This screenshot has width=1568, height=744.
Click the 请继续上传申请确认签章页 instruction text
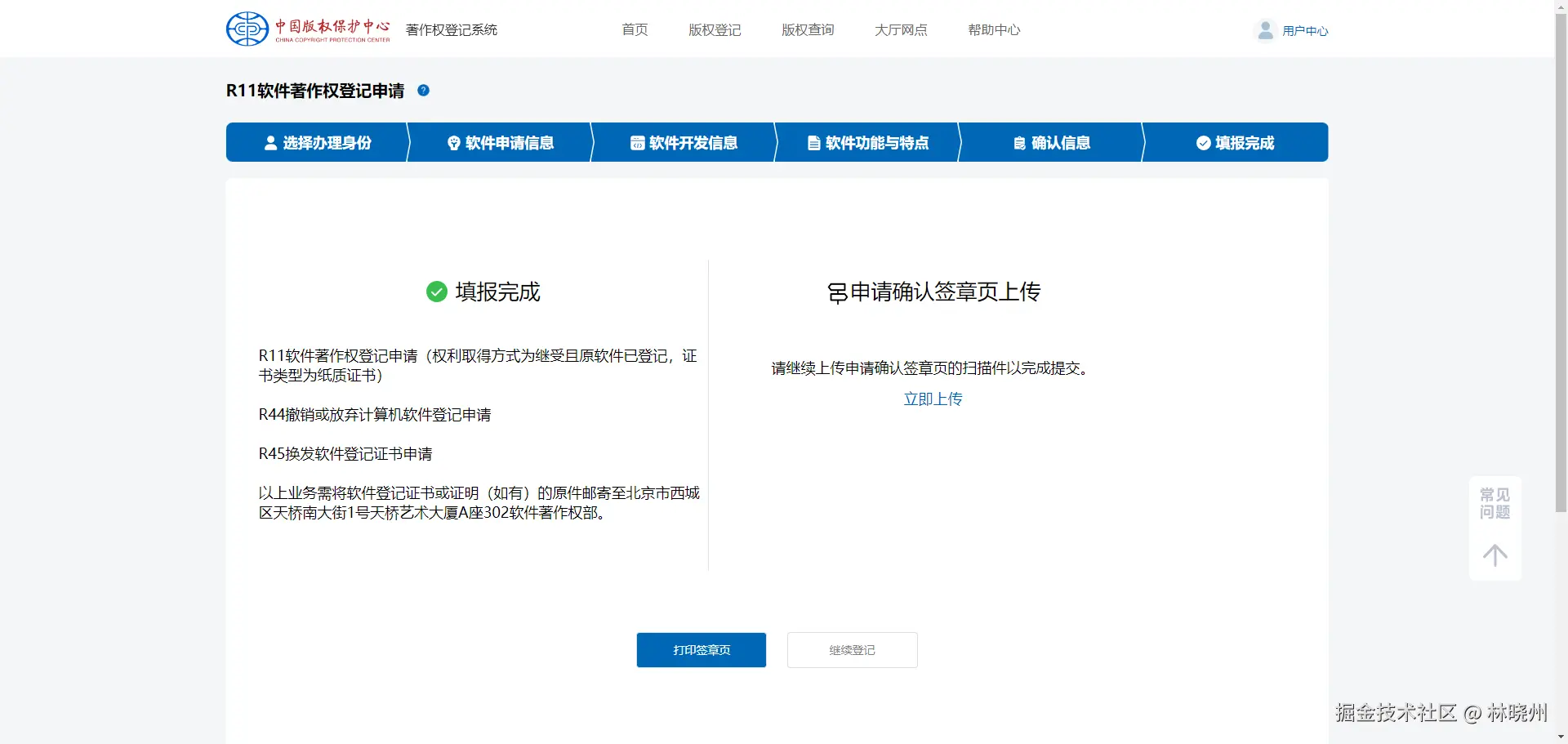(x=930, y=368)
